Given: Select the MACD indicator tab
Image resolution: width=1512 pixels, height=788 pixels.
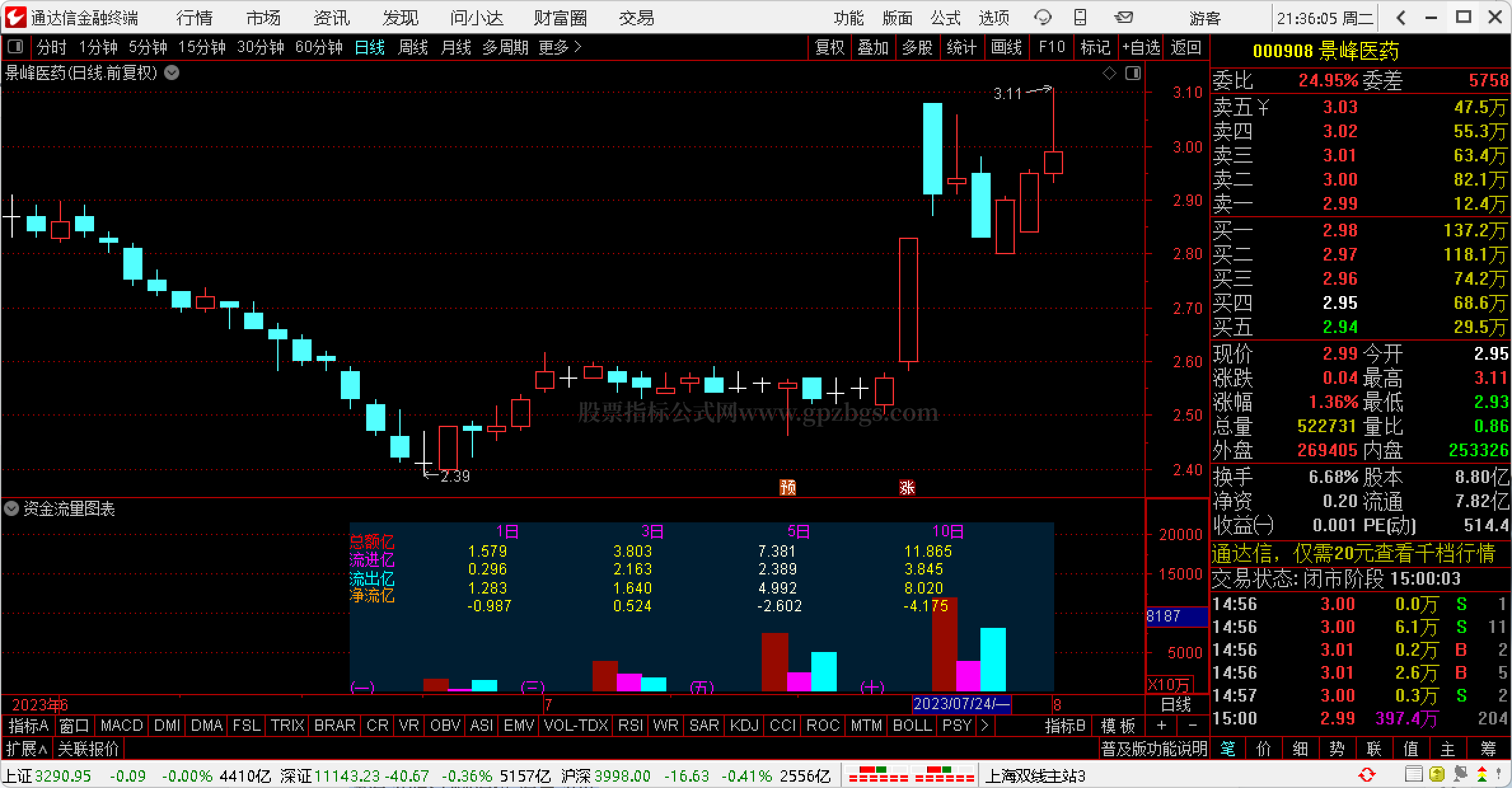Looking at the screenshot, I should pos(121,725).
